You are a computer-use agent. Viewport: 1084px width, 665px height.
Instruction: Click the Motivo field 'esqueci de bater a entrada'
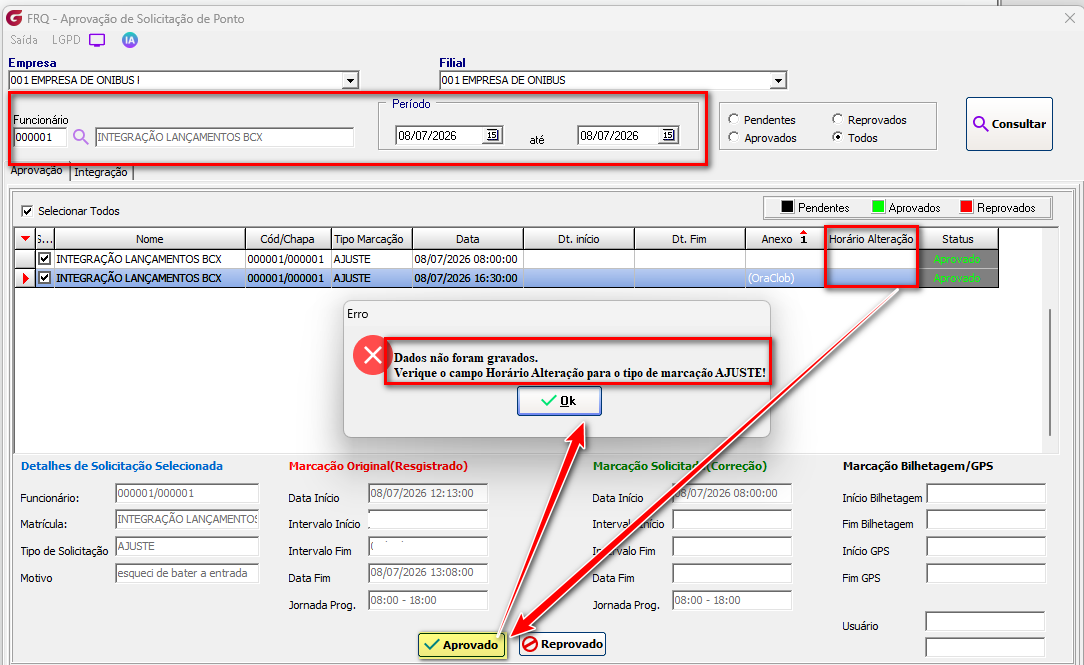[187, 573]
